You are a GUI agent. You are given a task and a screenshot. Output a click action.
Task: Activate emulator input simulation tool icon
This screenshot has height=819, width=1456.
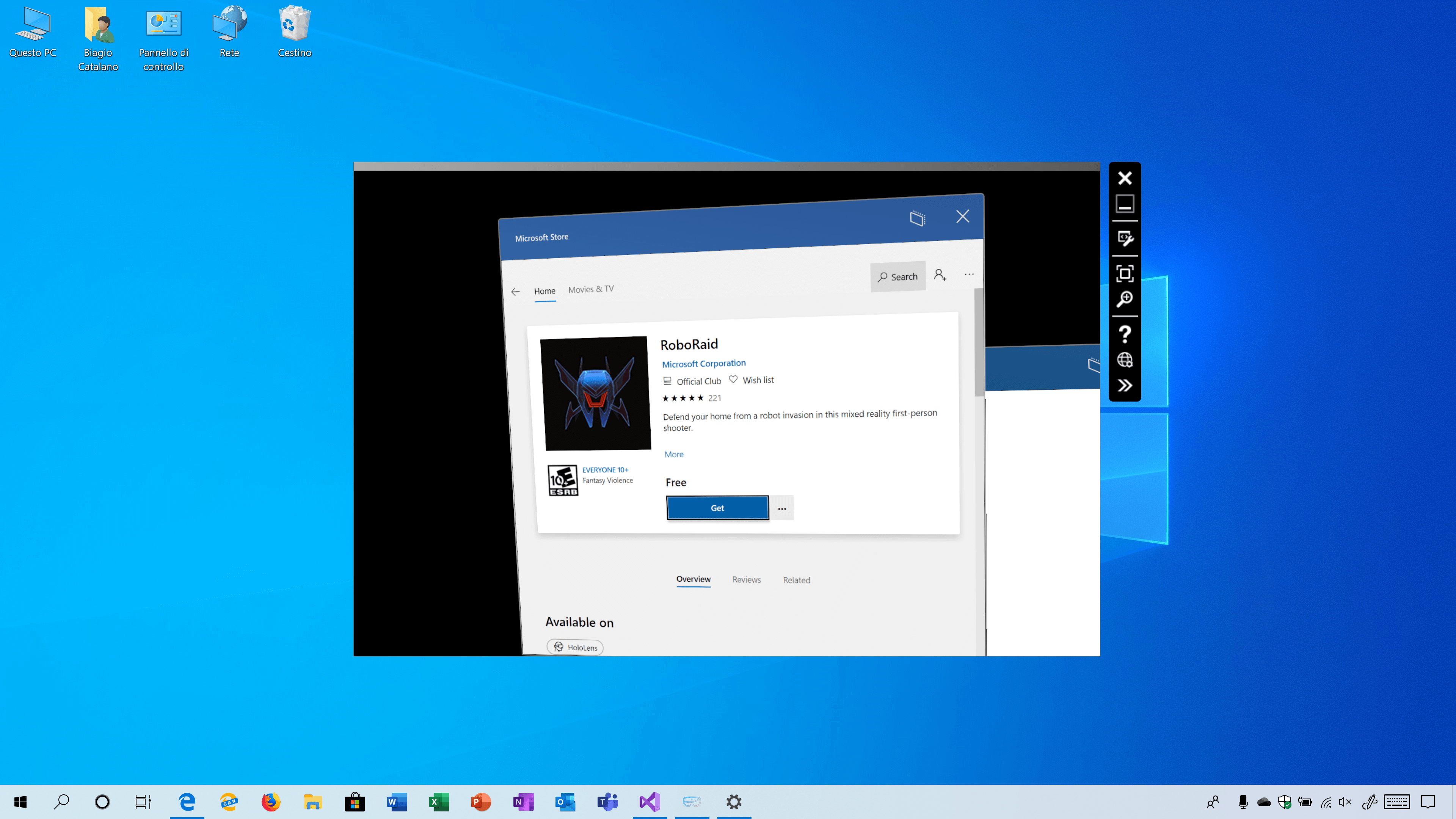1125,238
